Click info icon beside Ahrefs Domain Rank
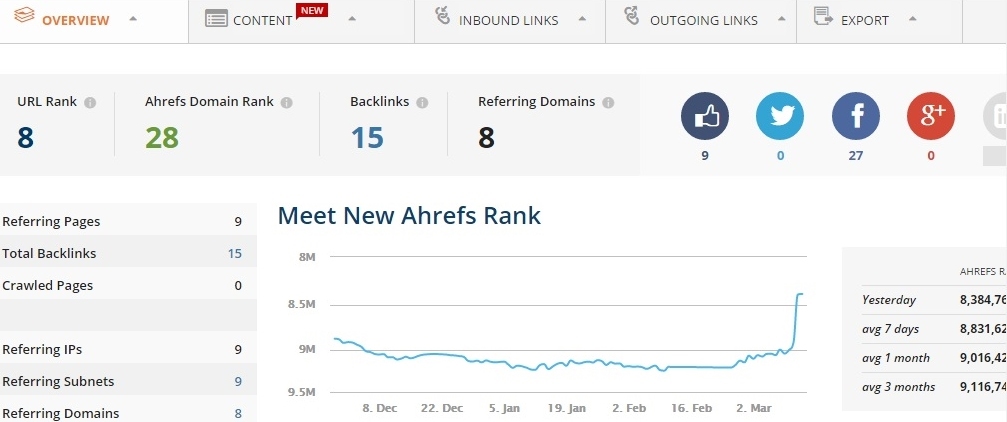Image resolution: width=1007 pixels, height=422 pixels. [287, 103]
